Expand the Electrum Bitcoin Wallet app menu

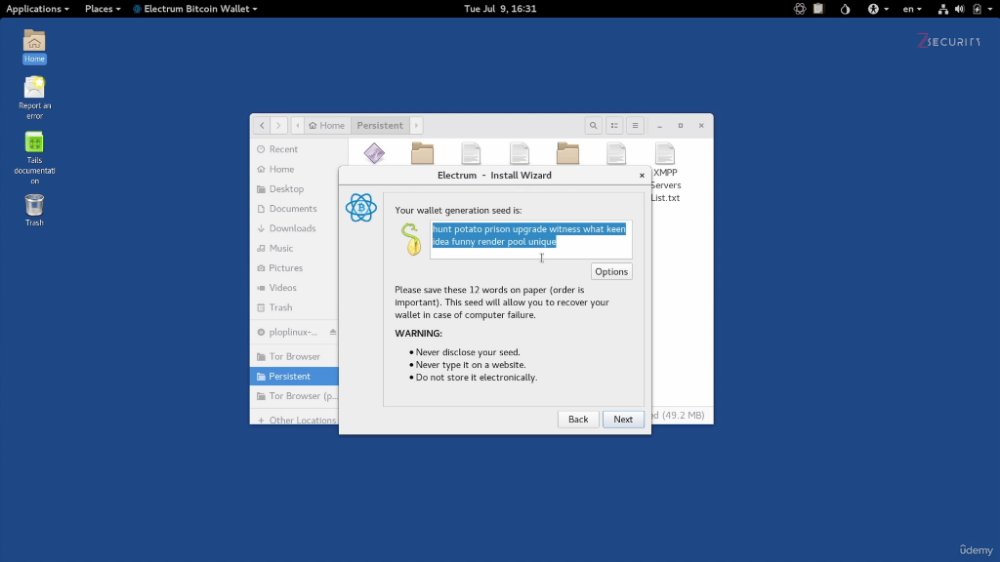195,9
